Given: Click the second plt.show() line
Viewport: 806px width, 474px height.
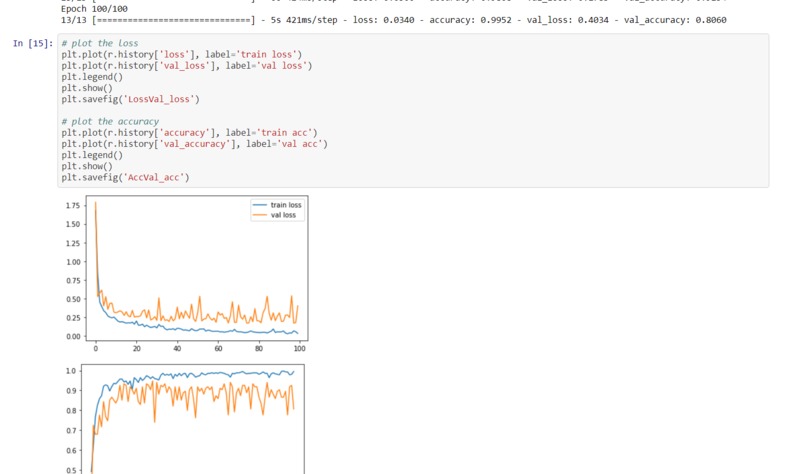Looking at the screenshot, I should (x=87, y=167).
